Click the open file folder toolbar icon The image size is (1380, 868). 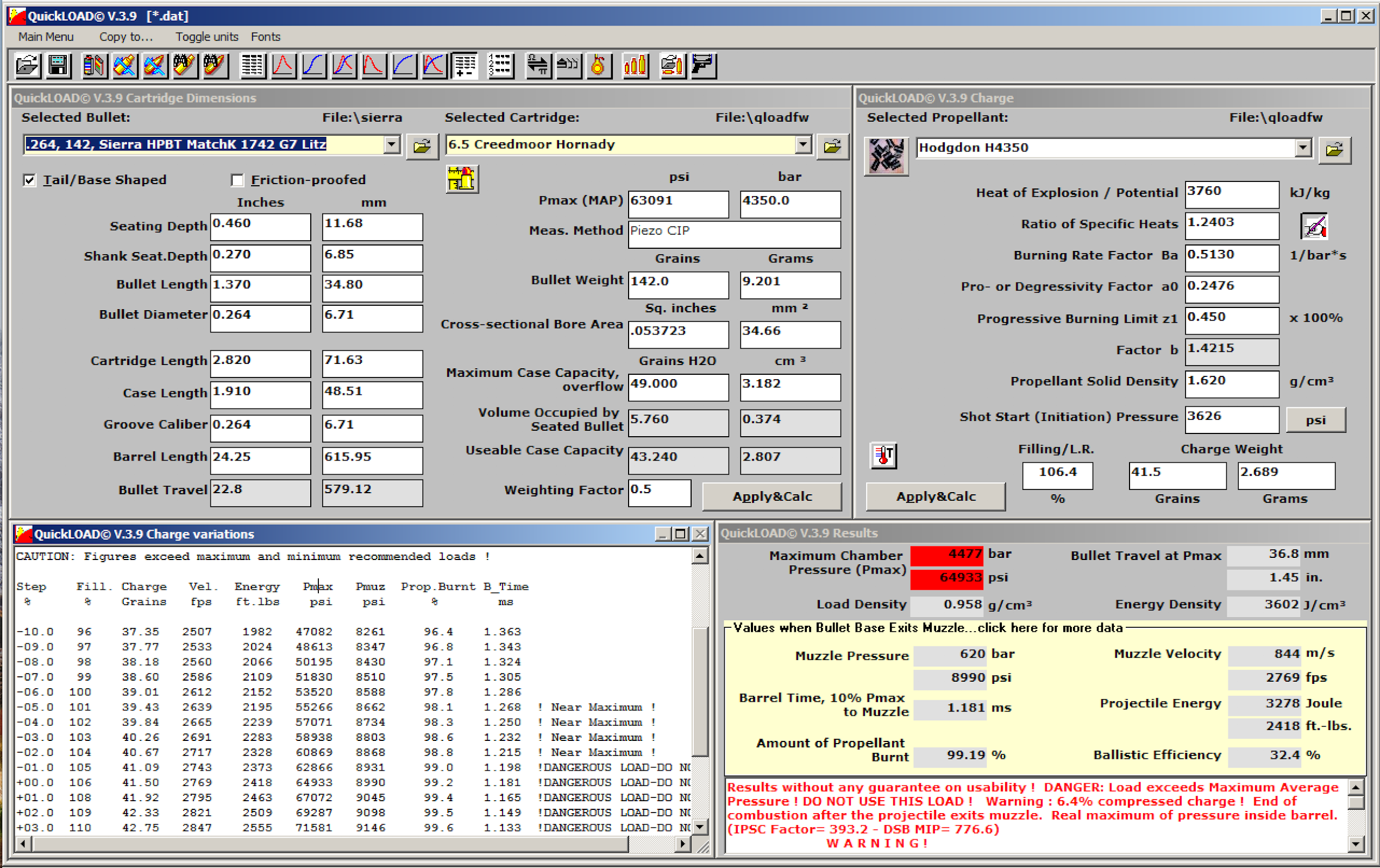[27, 65]
